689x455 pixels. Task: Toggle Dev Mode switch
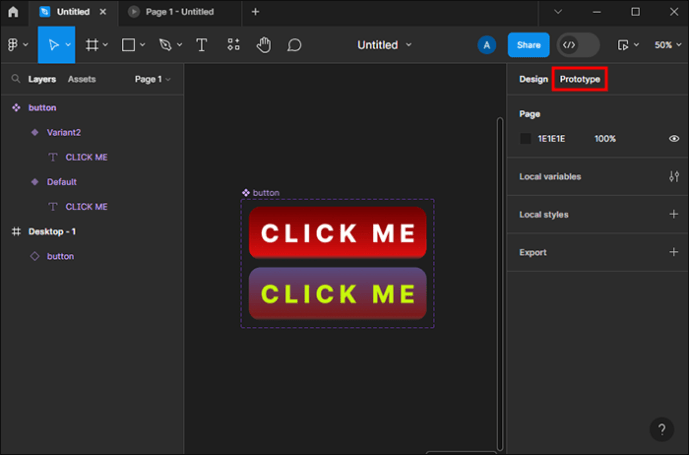click(578, 45)
